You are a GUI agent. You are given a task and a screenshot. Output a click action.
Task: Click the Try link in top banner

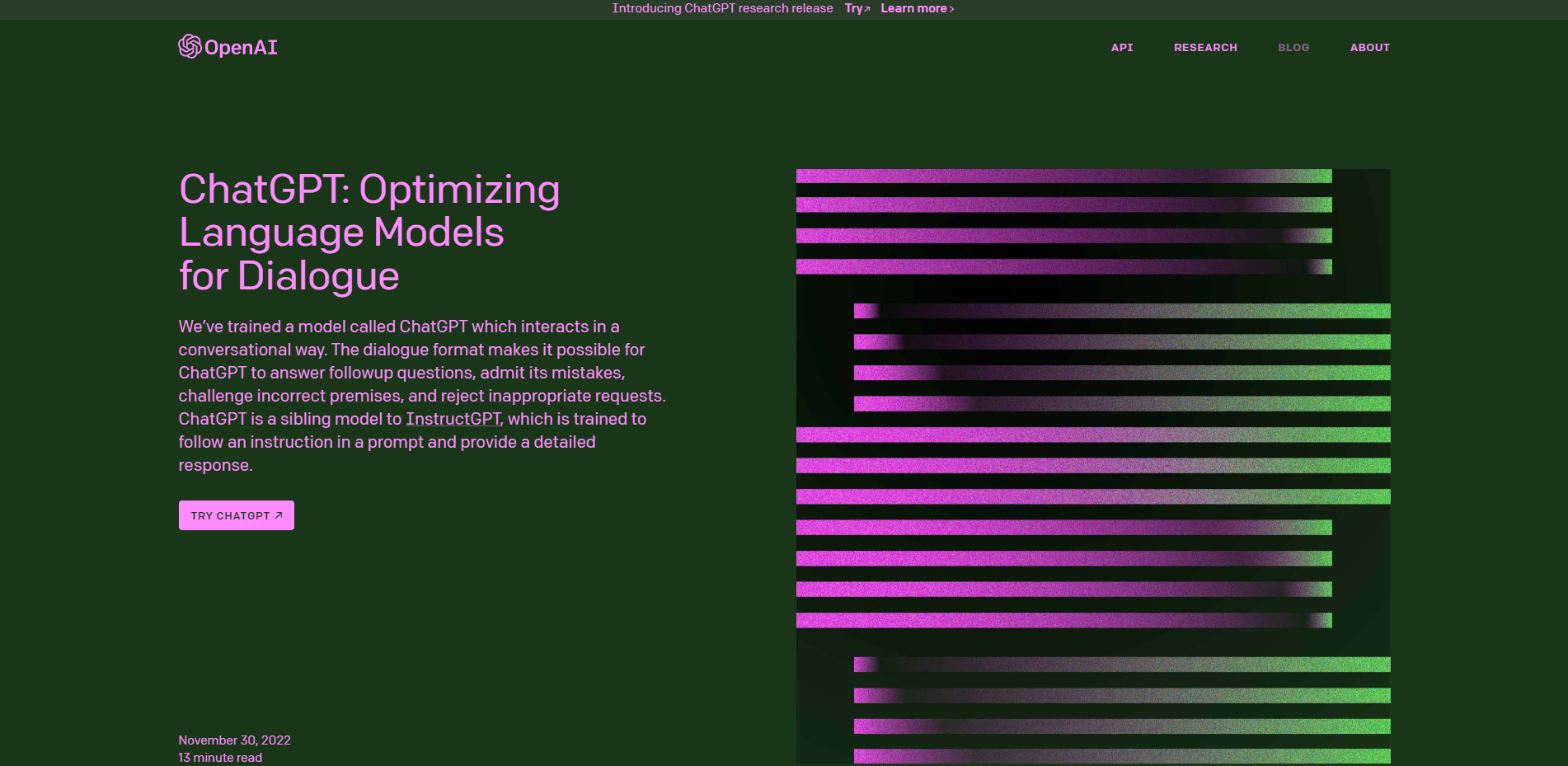tap(857, 8)
